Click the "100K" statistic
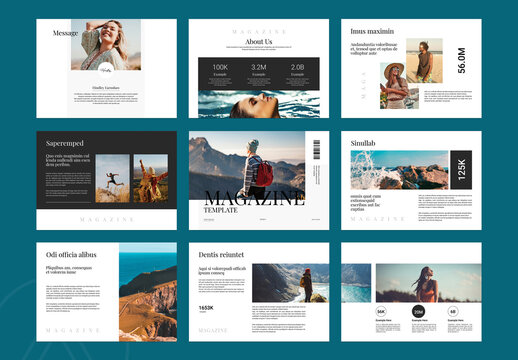 (x=220, y=67)
